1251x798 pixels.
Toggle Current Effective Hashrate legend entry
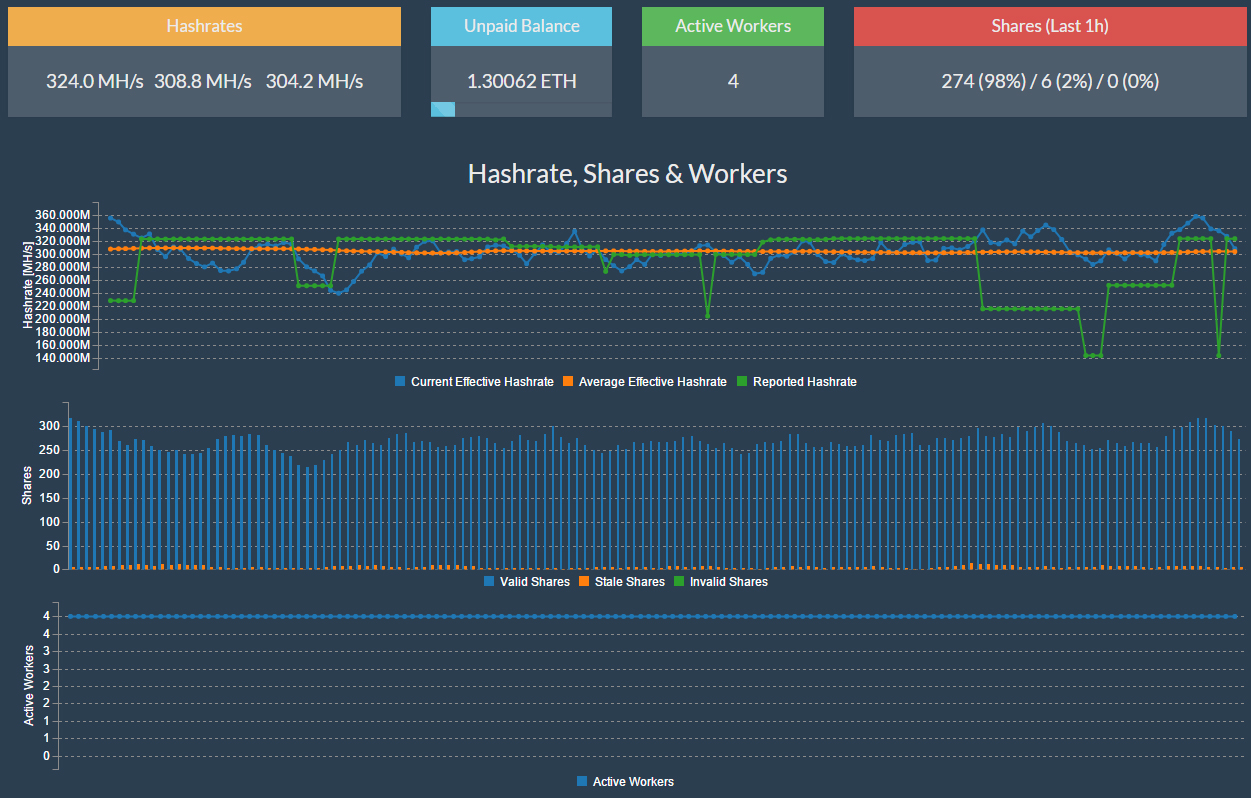point(481,382)
